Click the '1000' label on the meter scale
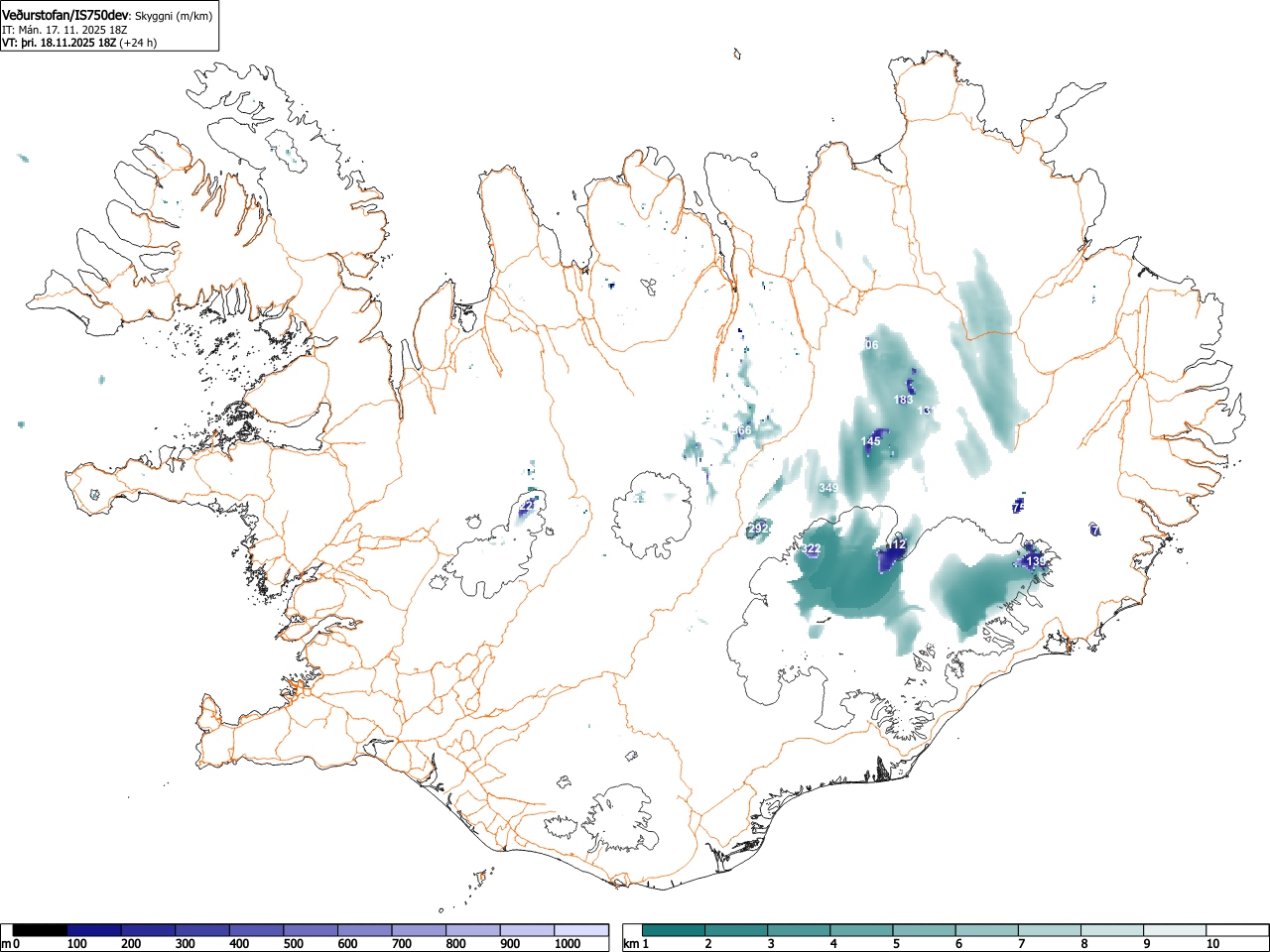1270x952 pixels. [568, 944]
